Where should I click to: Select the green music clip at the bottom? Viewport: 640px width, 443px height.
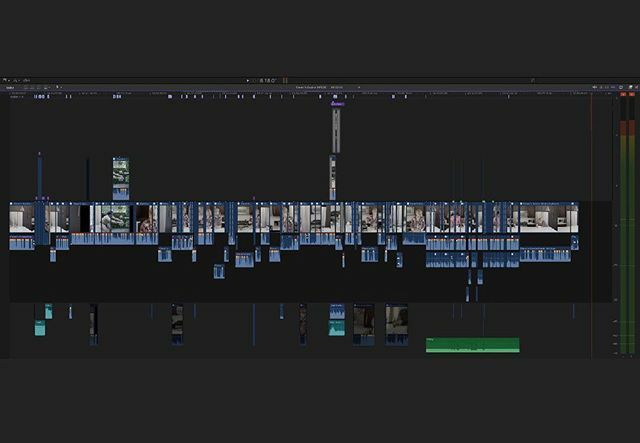473,345
